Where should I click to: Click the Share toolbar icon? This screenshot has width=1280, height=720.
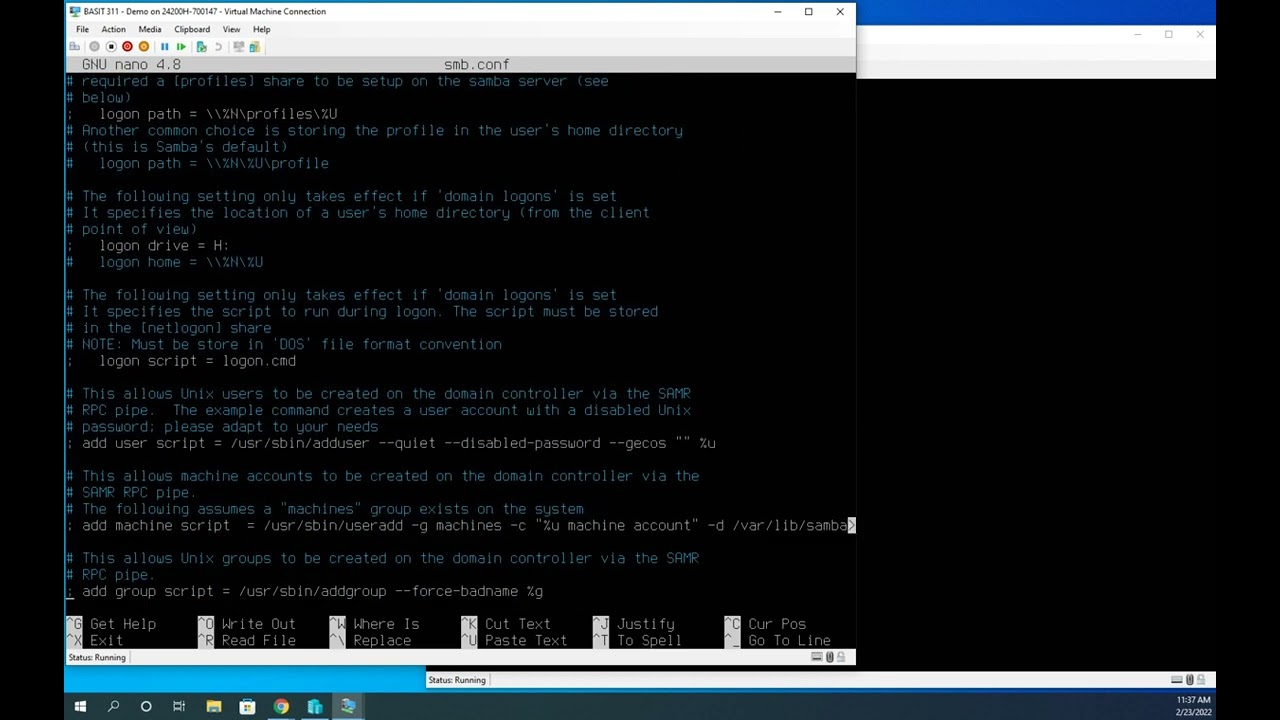pyautogui.click(x=255, y=47)
